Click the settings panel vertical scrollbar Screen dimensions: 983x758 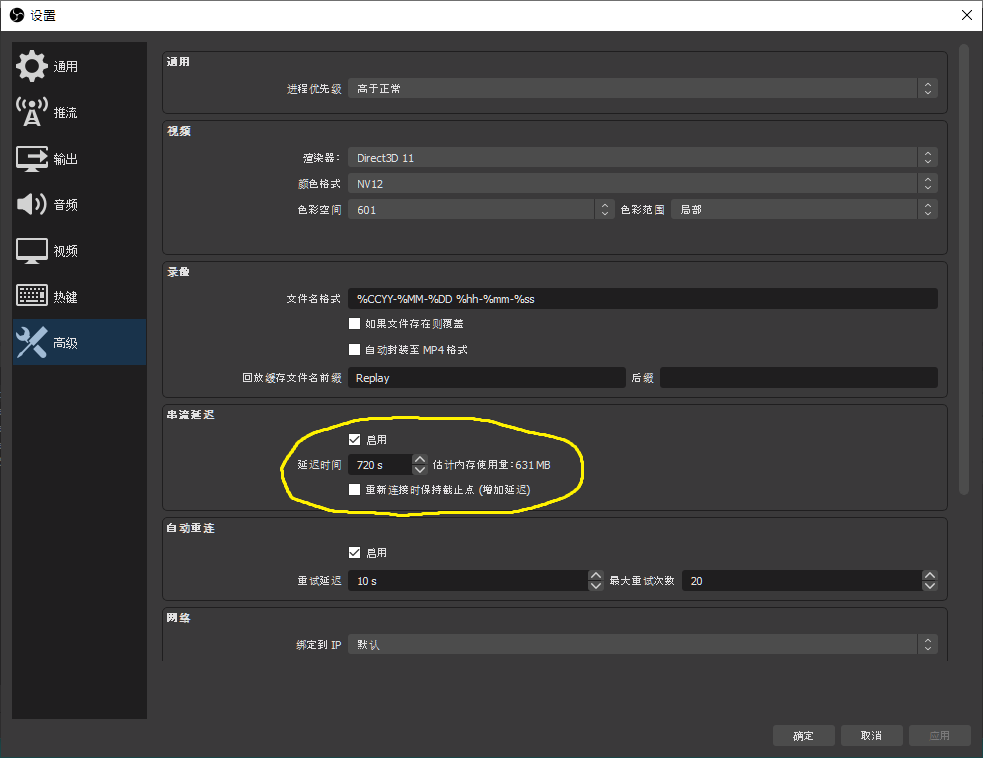[964, 268]
